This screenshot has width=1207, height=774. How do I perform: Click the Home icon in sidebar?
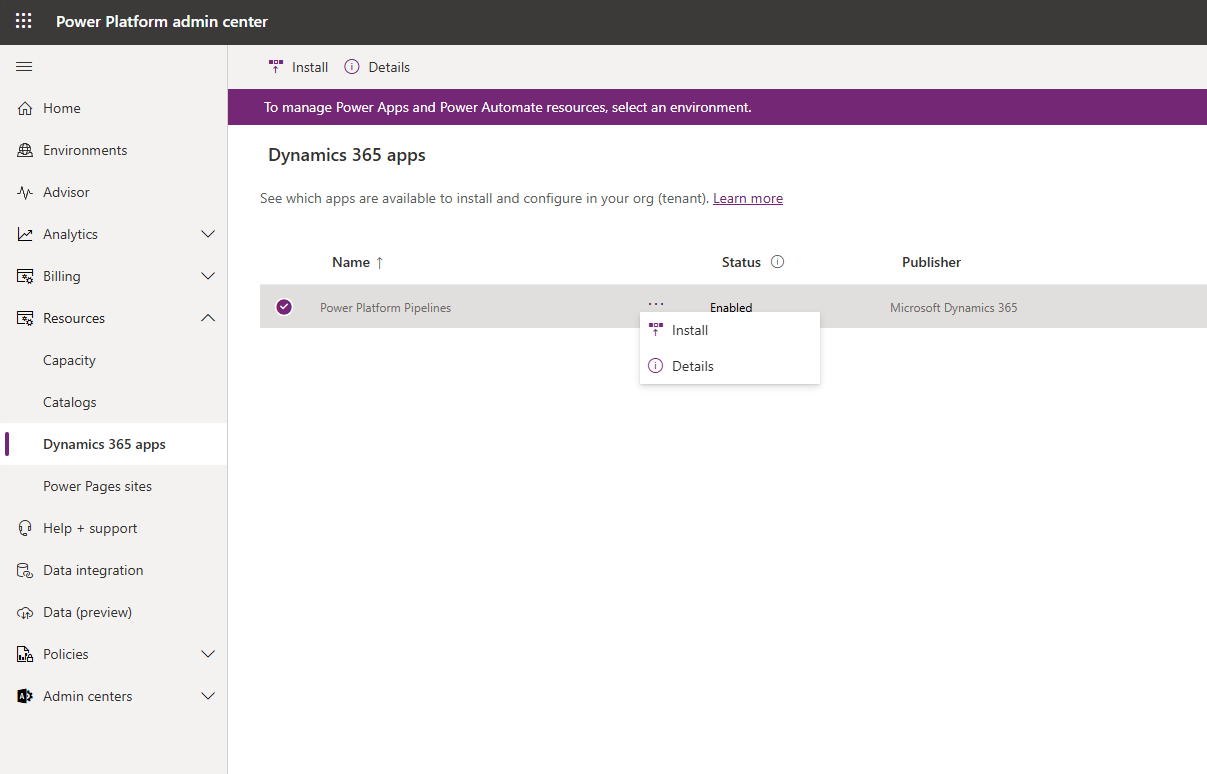[x=25, y=108]
